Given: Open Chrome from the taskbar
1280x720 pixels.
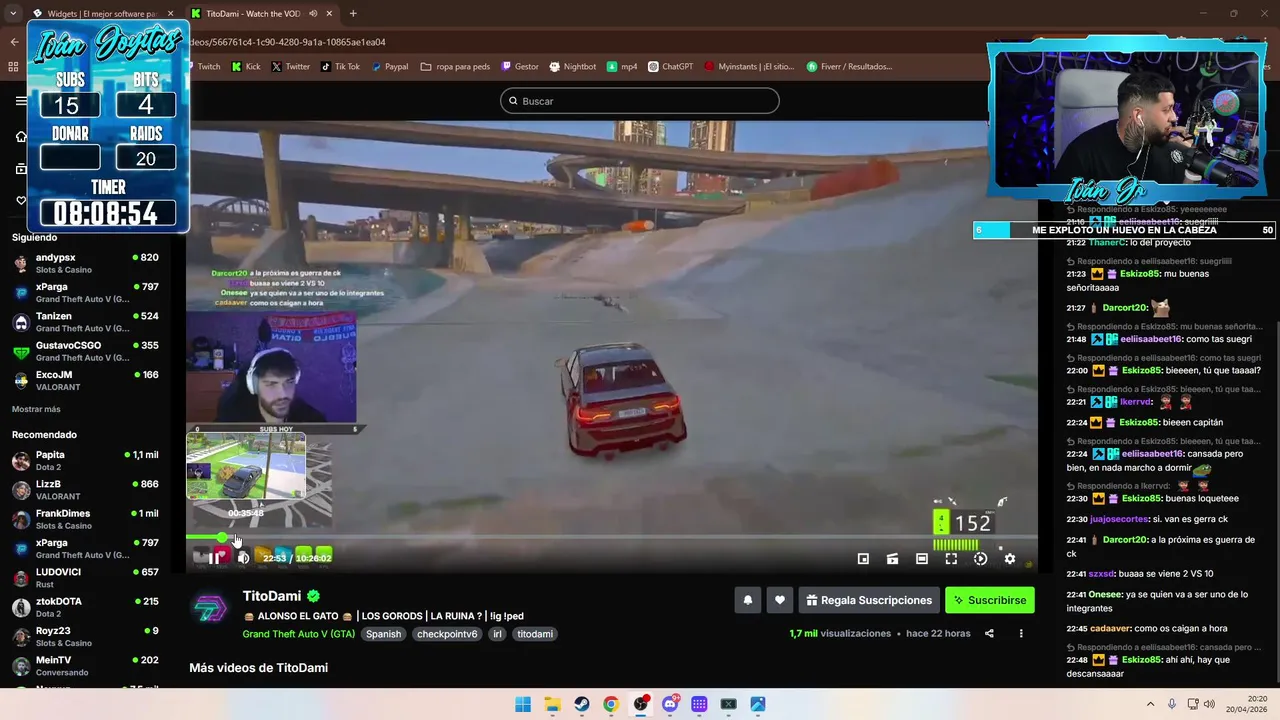Looking at the screenshot, I should [x=611, y=704].
